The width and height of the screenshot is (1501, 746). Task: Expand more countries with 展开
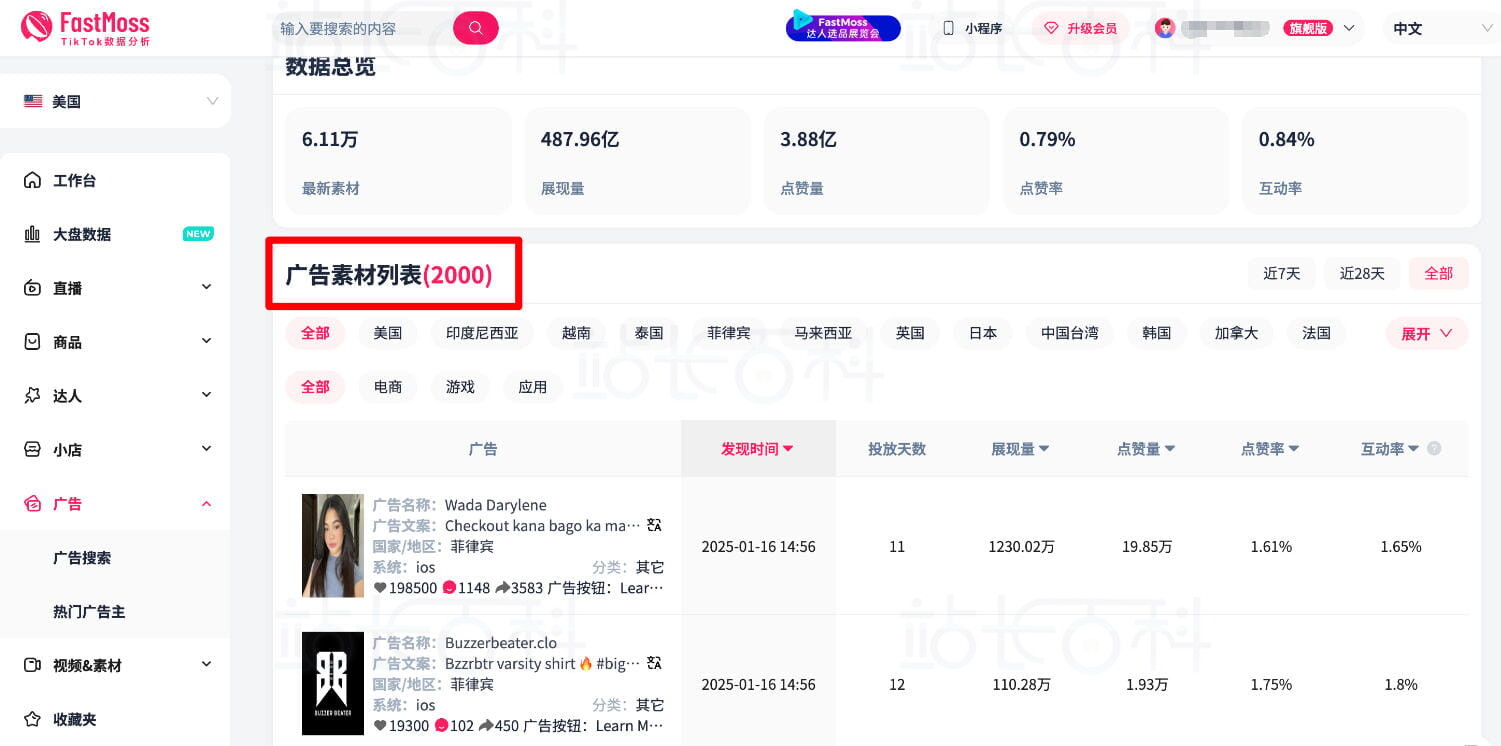[1427, 333]
